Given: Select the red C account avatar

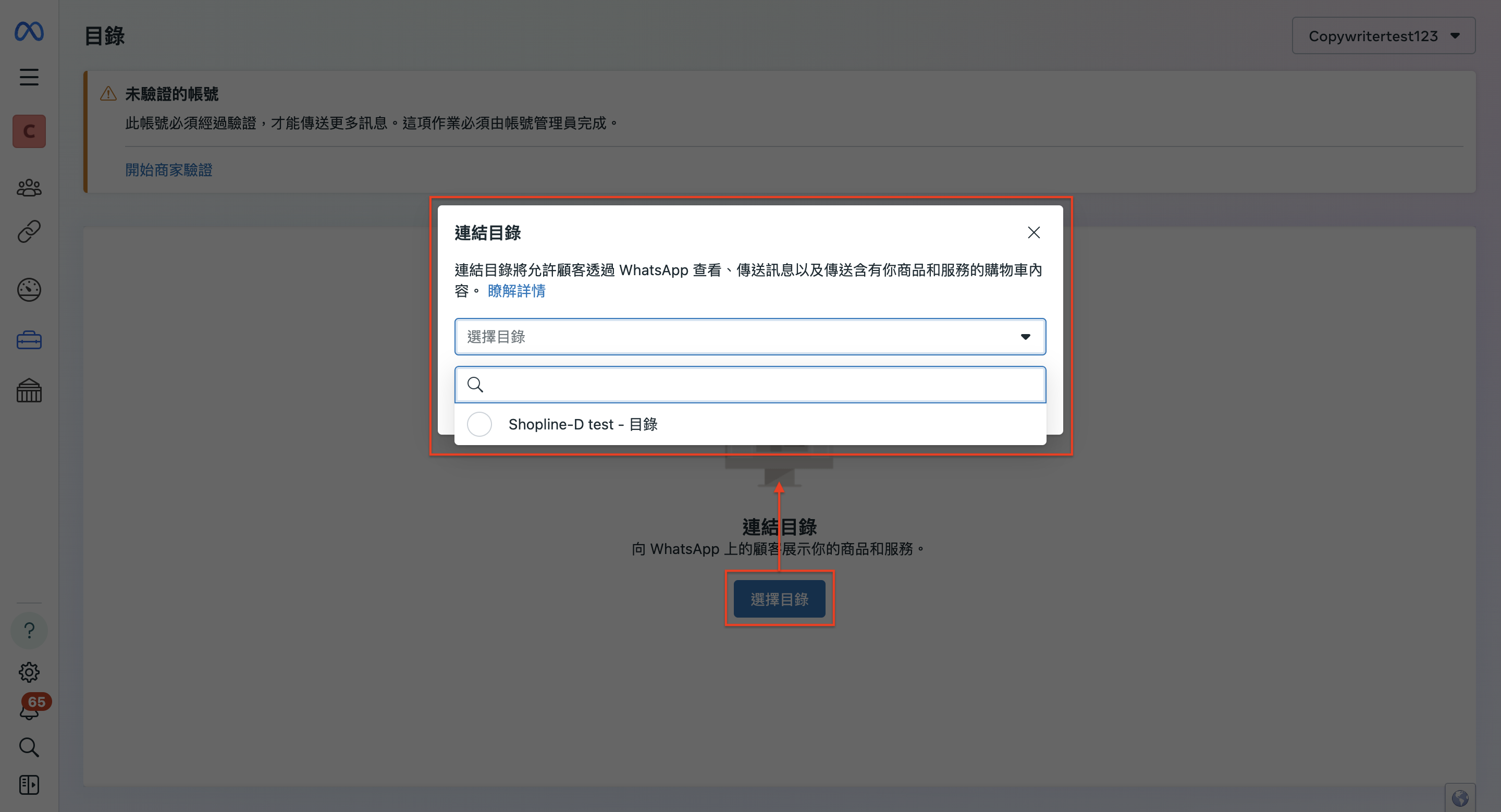Looking at the screenshot, I should coord(29,131).
